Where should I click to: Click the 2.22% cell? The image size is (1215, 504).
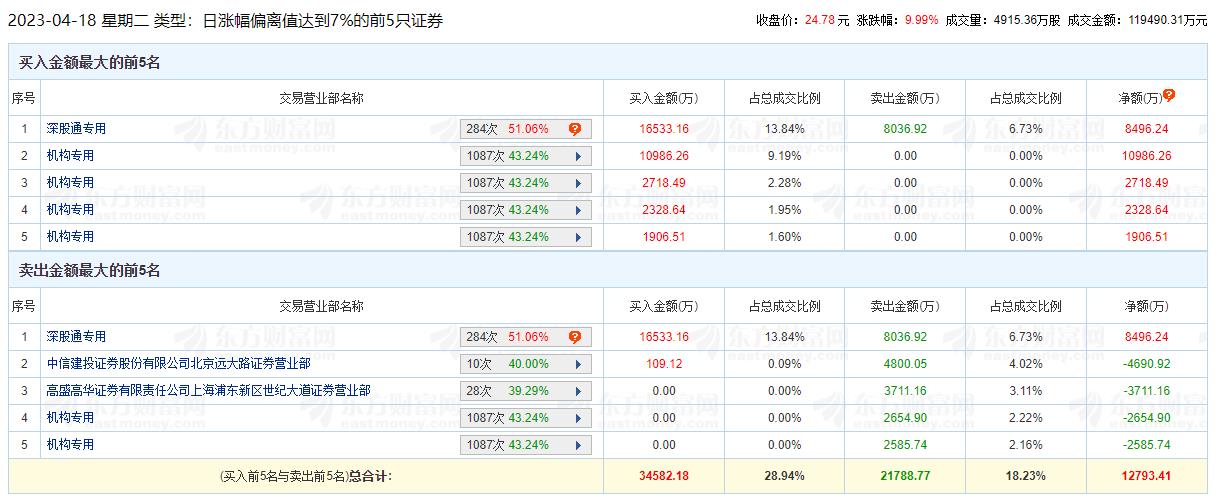point(1025,418)
